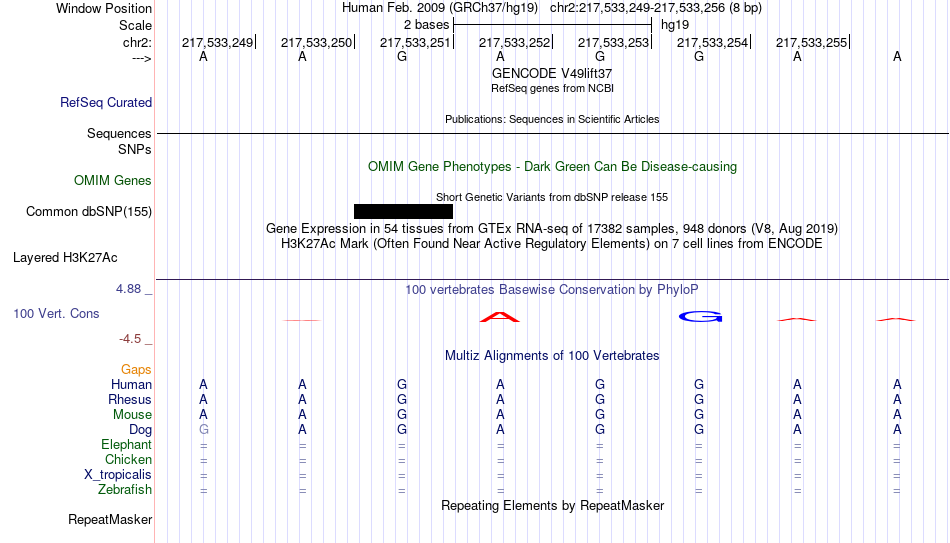Select the Rhesus alignment row label
The width and height of the screenshot is (950, 543).
[130, 399]
